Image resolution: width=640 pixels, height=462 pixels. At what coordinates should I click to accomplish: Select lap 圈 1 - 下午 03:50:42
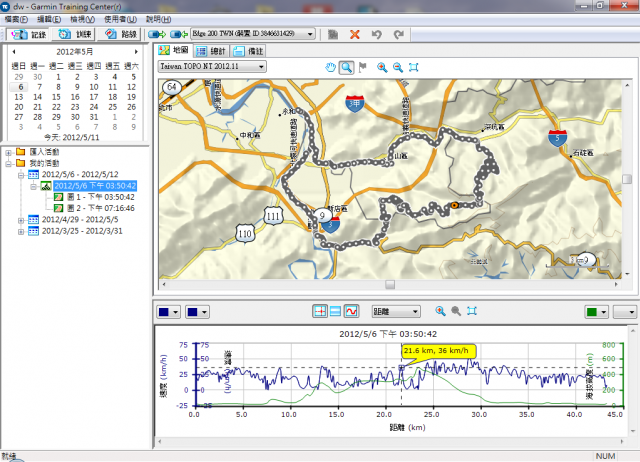(x=100, y=197)
